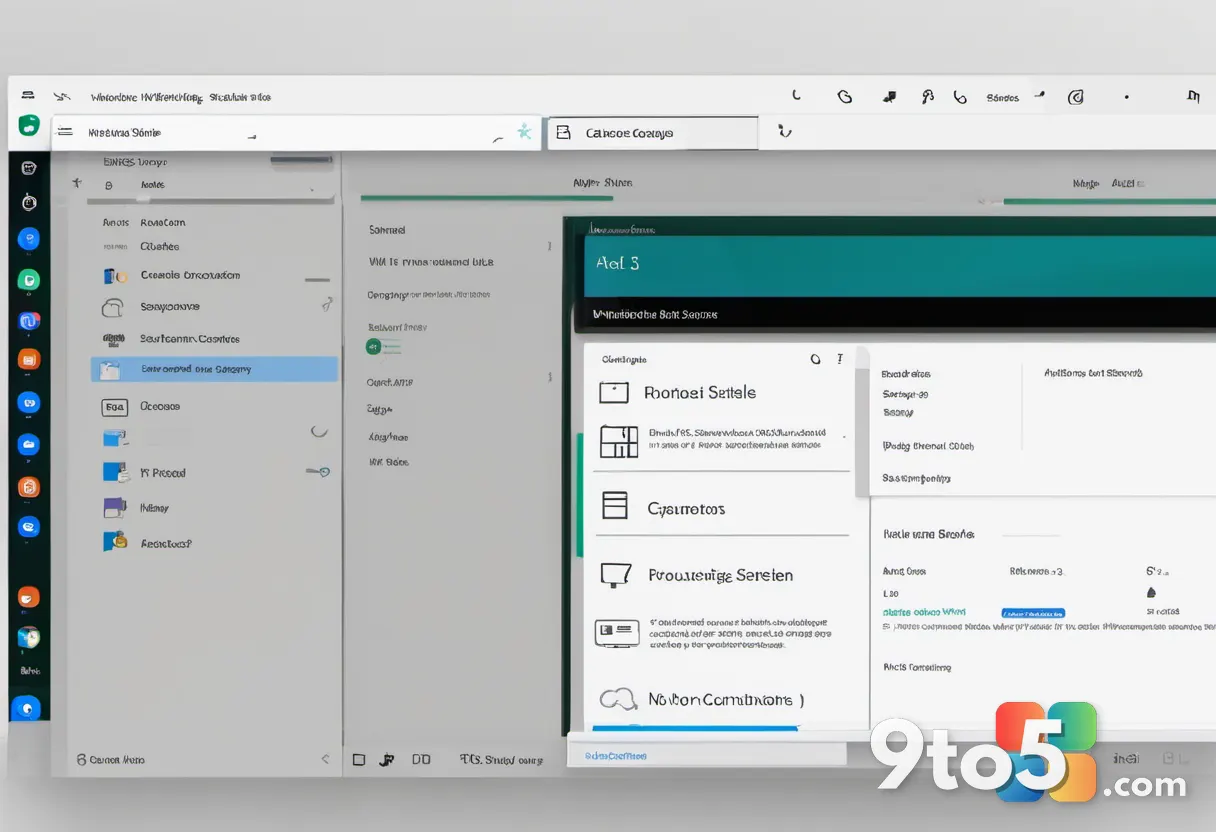The width and height of the screenshot is (1216, 832).
Task: Toggle the key switch on the 'R Proead' row
Action: (x=318, y=471)
